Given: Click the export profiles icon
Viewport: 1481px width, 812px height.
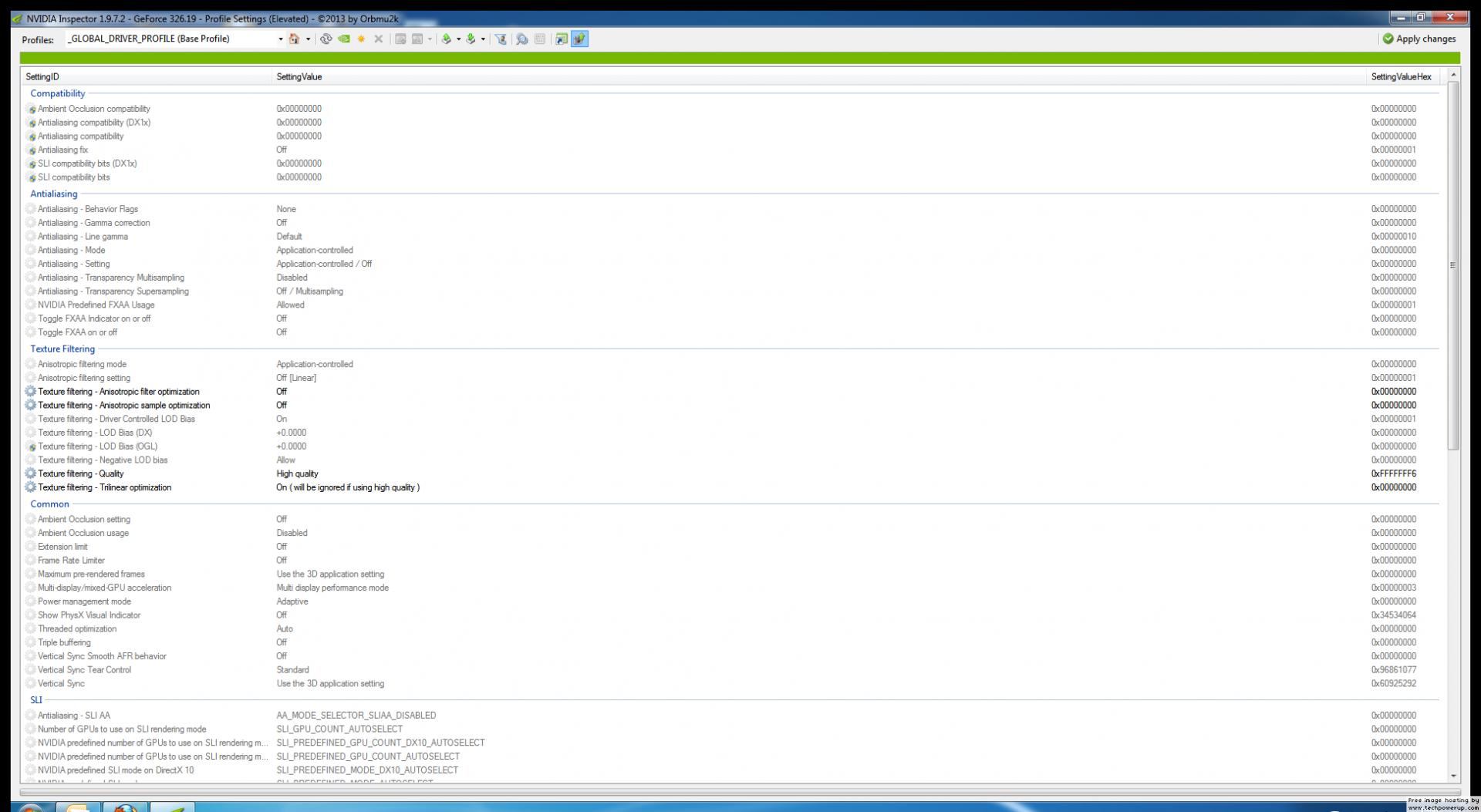Looking at the screenshot, I should click(x=446, y=39).
